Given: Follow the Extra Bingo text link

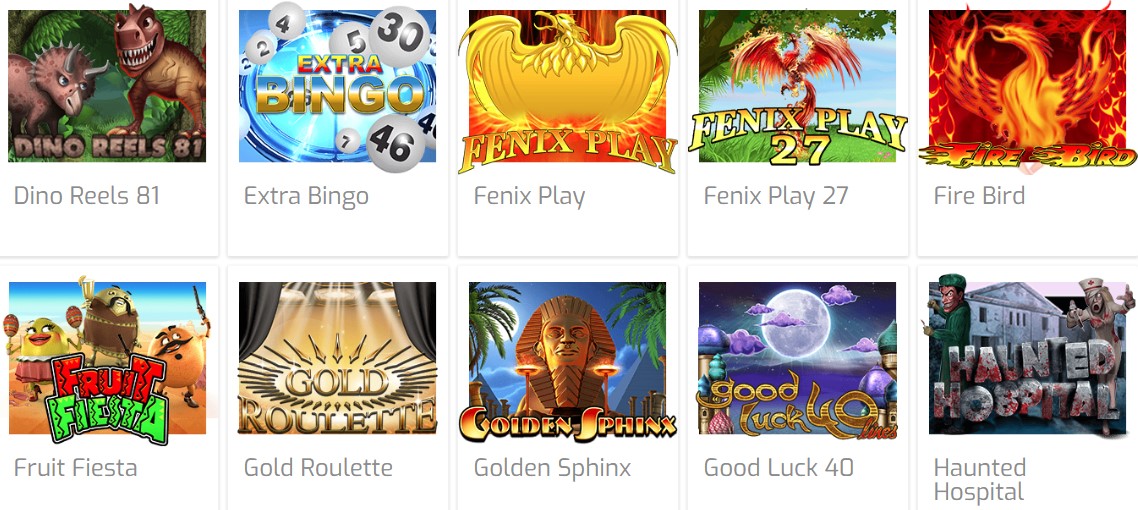Looking at the screenshot, I should tap(306, 197).
